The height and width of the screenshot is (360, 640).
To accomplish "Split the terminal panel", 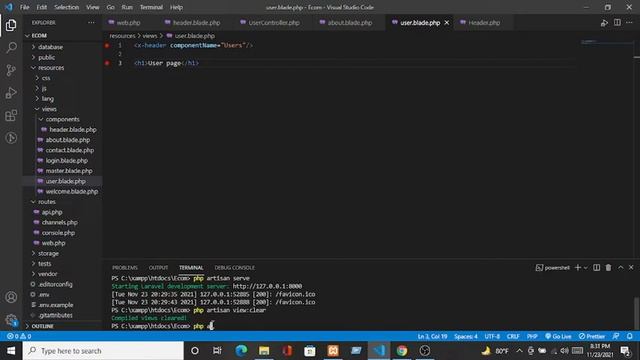I will (596, 267).
